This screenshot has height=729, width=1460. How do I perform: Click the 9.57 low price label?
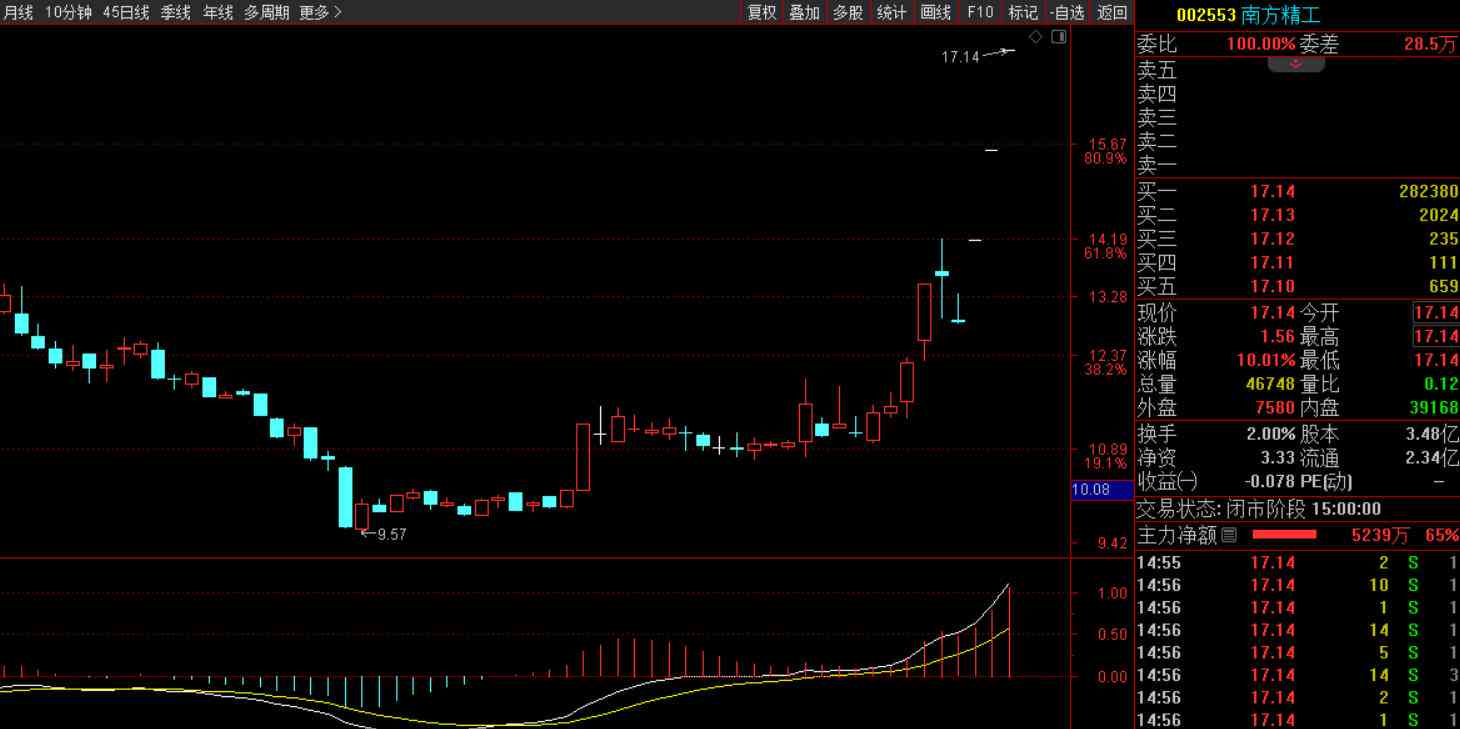391,534
